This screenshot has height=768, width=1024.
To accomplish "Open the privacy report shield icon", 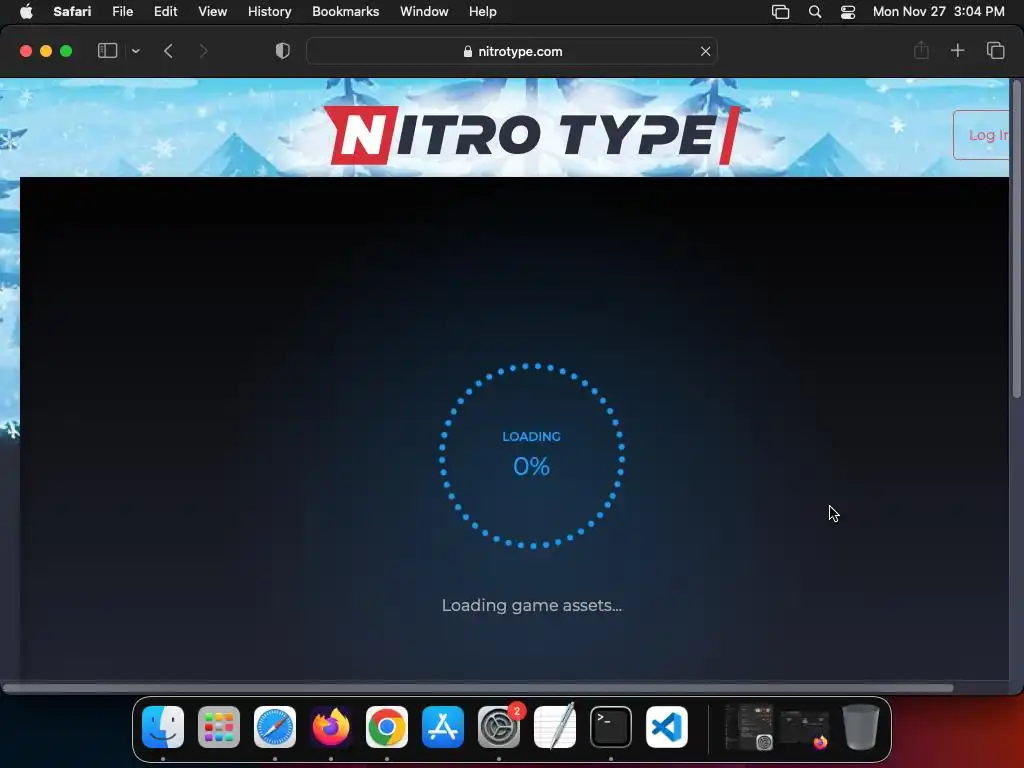I will click(x=282, y=51).
